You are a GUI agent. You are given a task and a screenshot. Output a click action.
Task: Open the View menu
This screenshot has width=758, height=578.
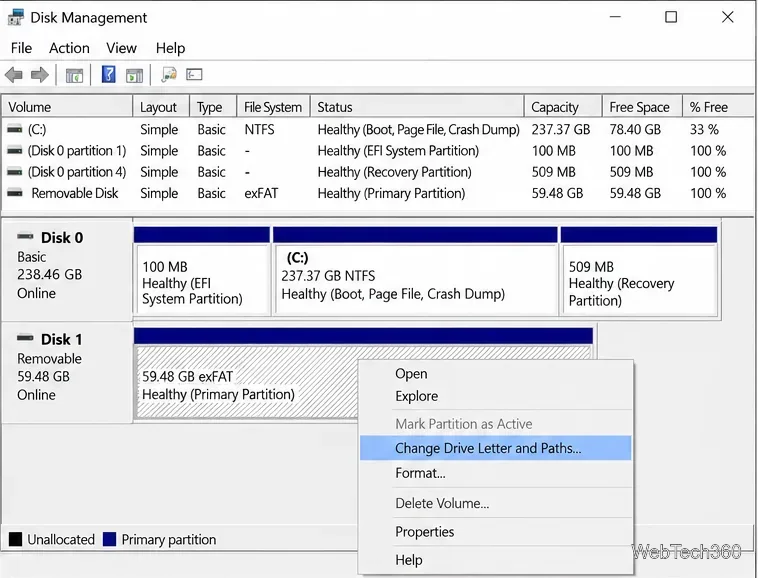pyautogui.click(x=121, y=48)
